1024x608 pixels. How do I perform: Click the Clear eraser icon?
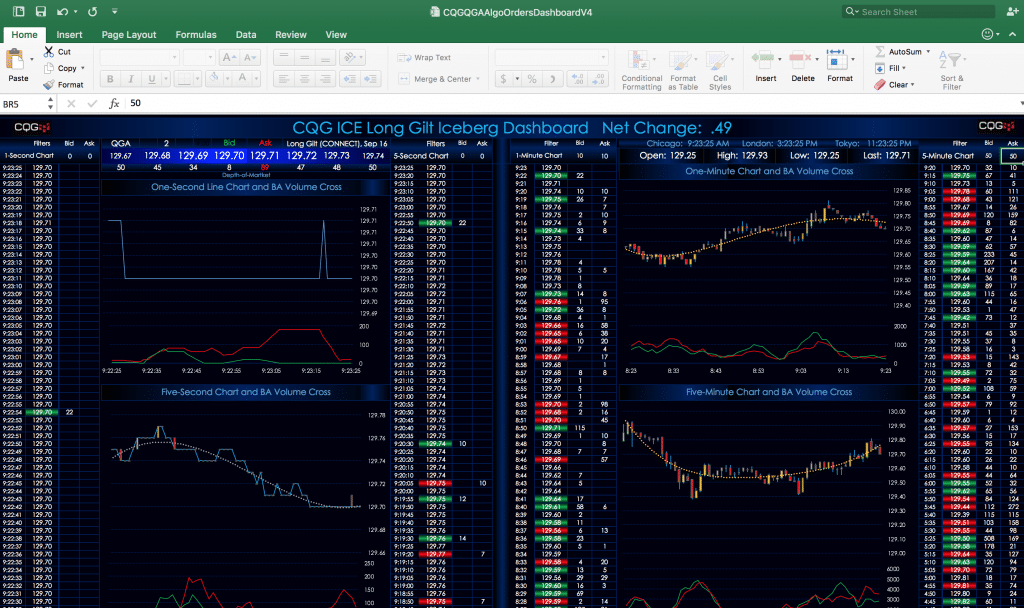tap(880, 85)
